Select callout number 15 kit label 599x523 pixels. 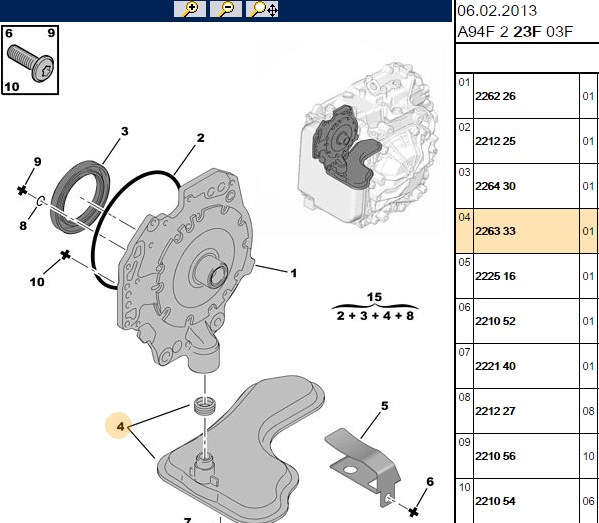[x=374, y=297]
